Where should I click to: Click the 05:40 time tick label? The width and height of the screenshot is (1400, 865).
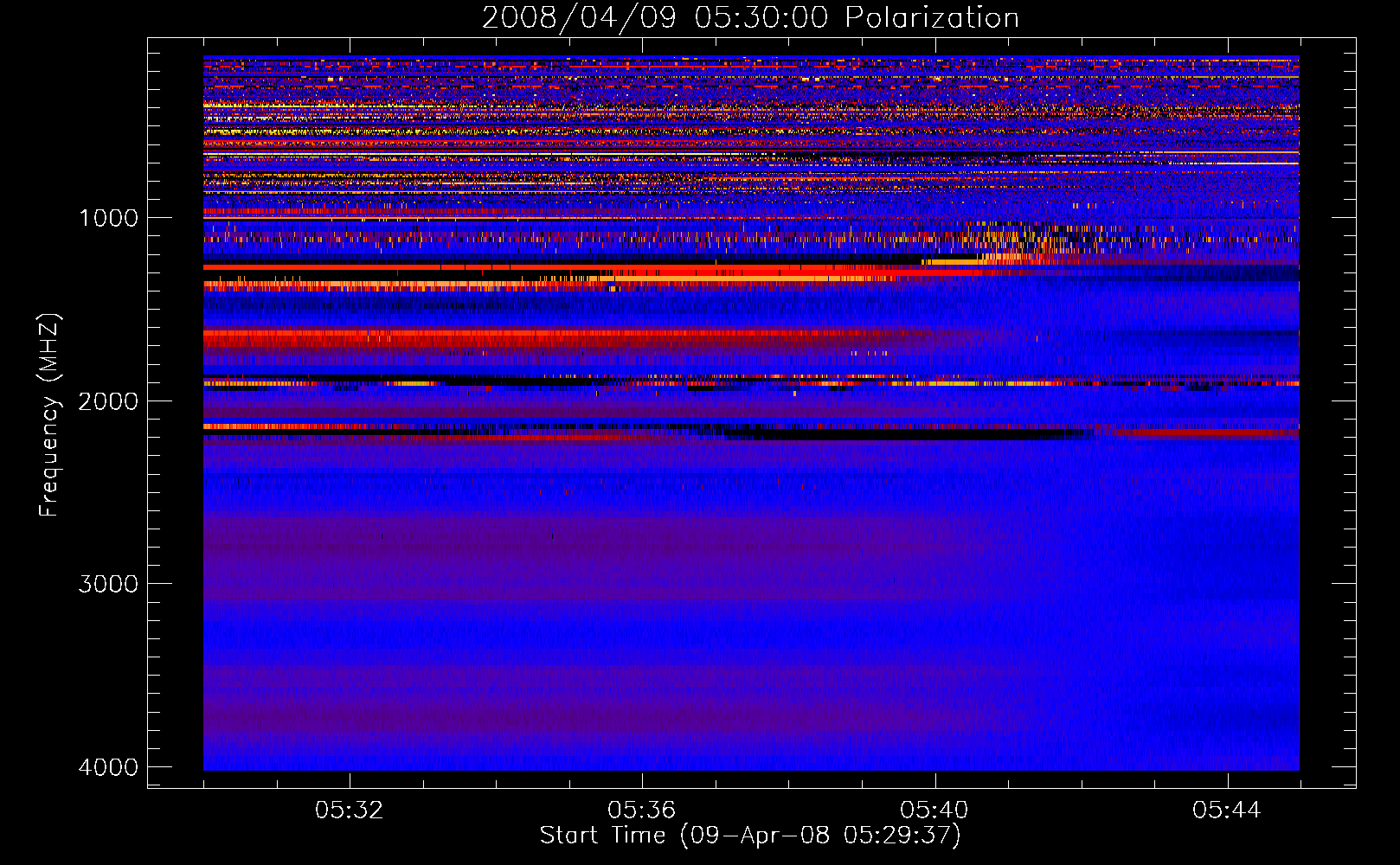tap(934, 811)
